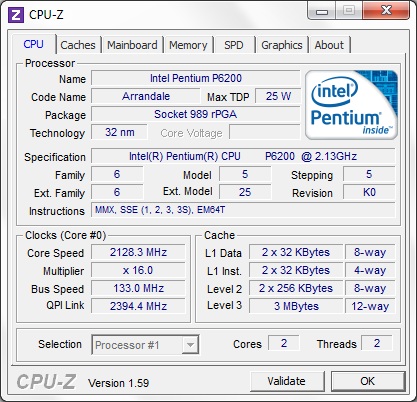
Task: Open the Mainboard tab
Action: (132, 45)
